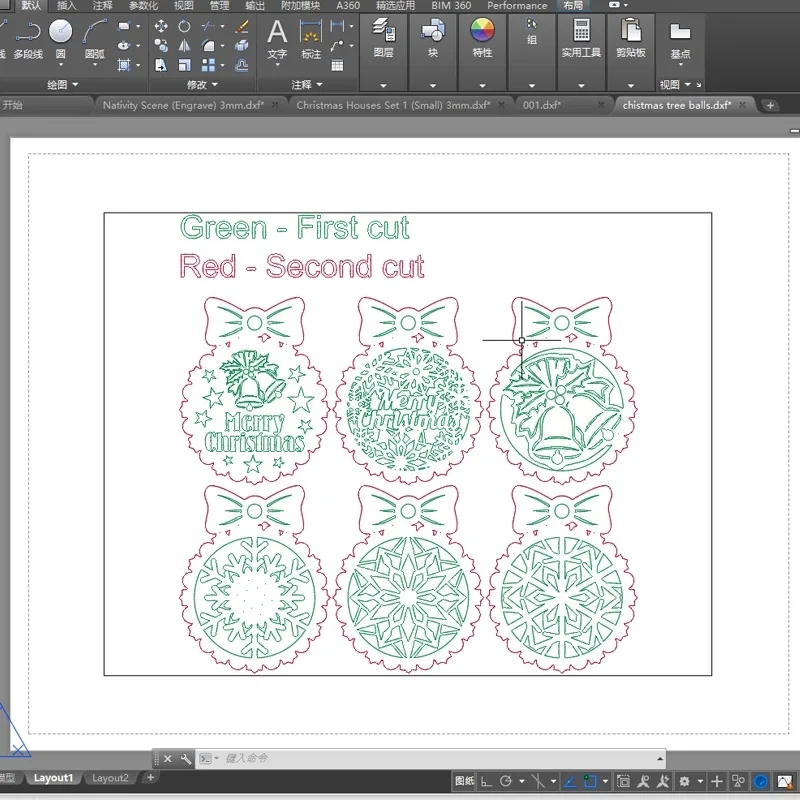Toggle Ortho mode in status bar

click(486, 781)
